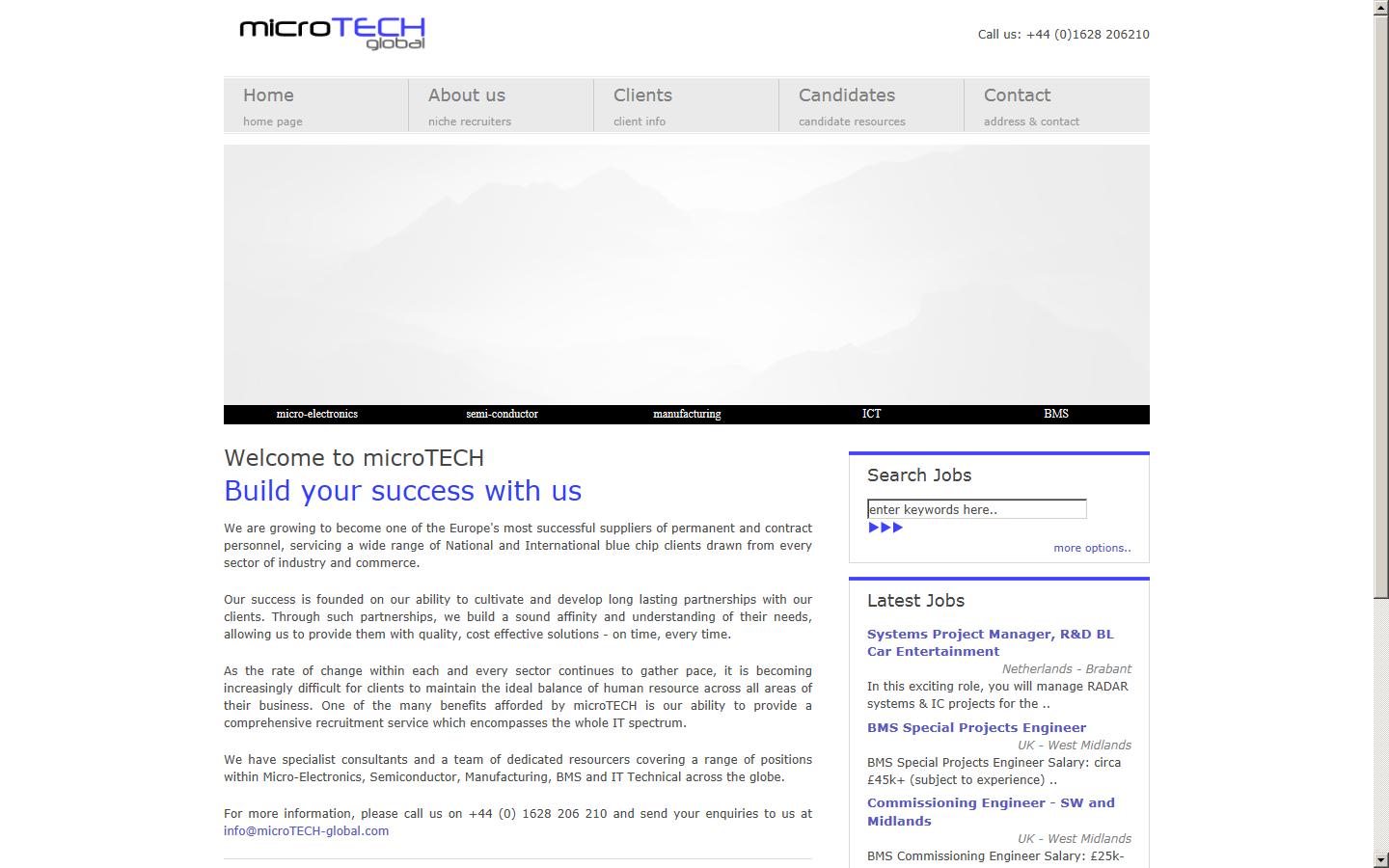Click the blue arrows search icon

(885, 528)
